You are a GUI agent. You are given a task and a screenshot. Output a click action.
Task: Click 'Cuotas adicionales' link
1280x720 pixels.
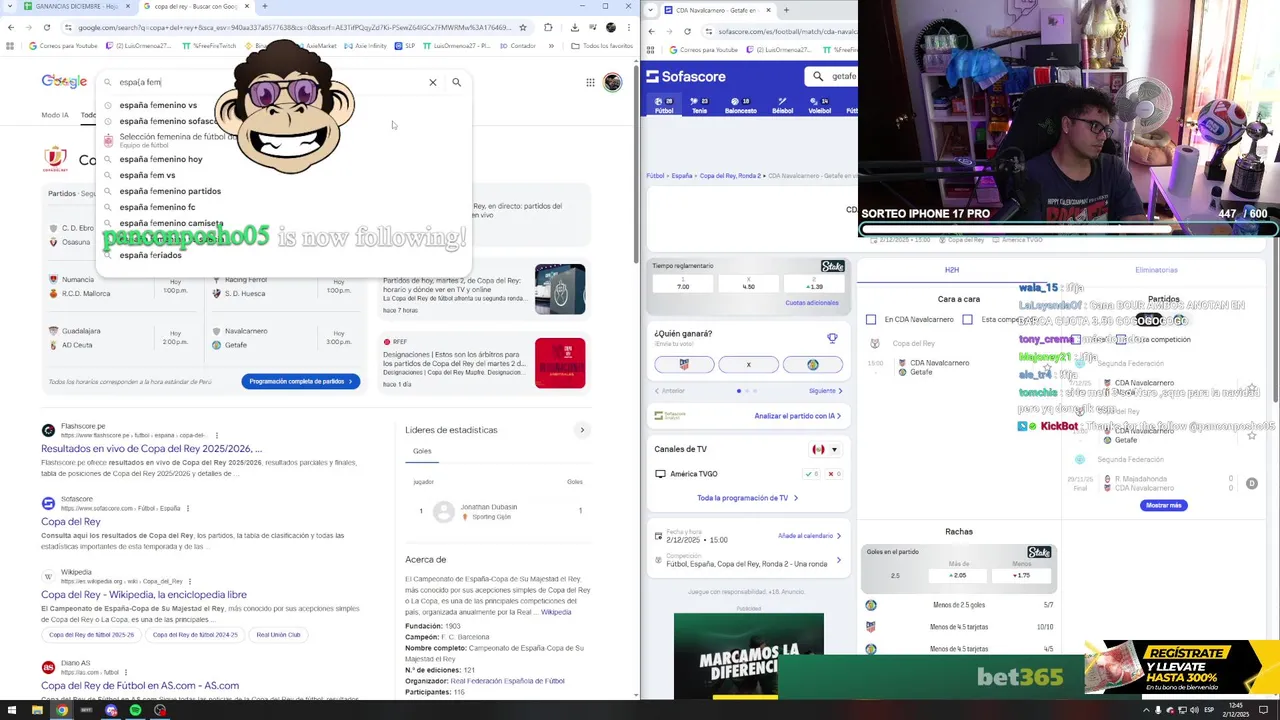[x=812, y=303]
